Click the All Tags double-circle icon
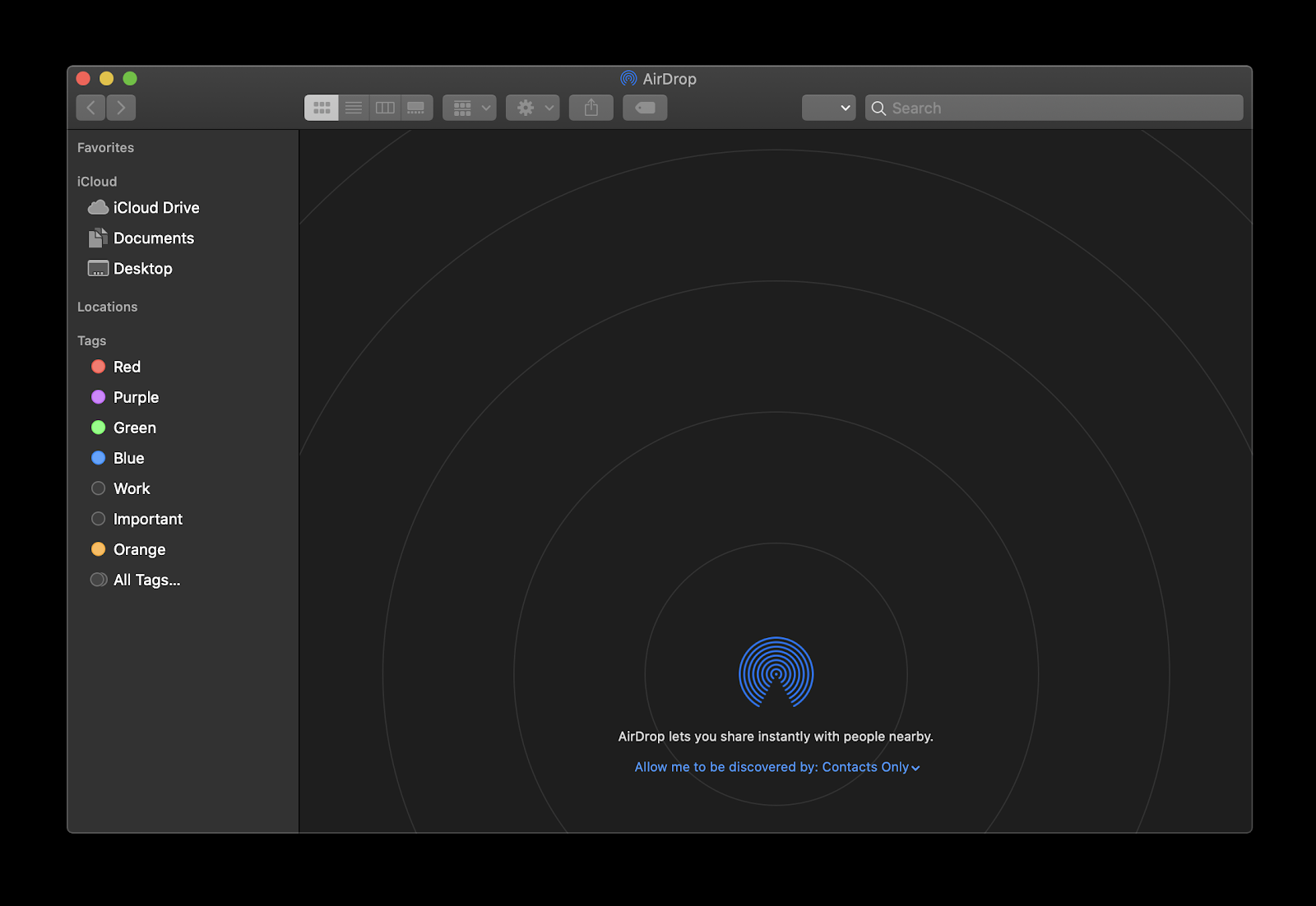 99,580
